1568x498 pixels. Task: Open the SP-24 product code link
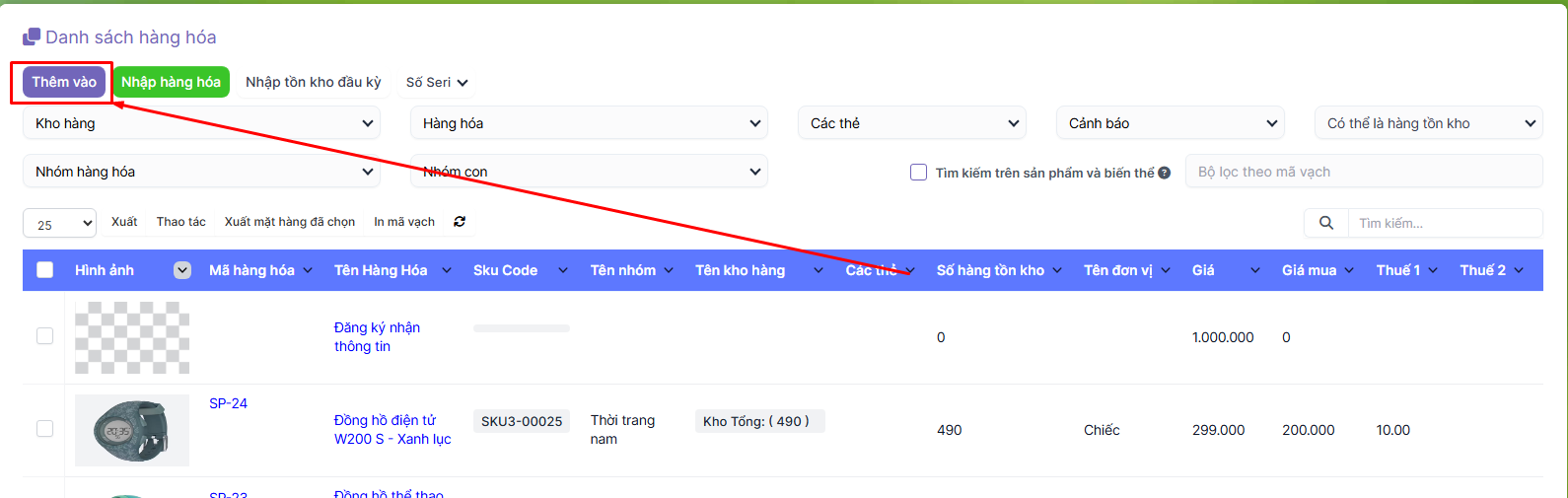(228, 403)
